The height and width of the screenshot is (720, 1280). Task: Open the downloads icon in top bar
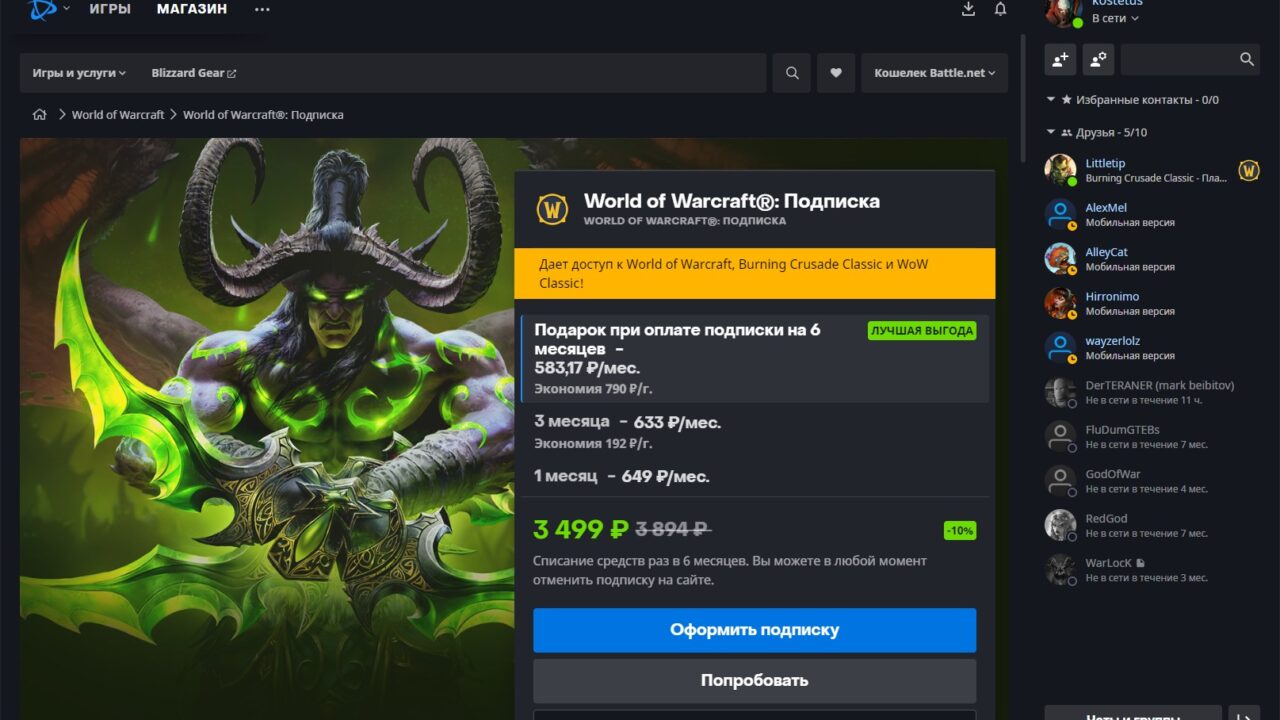click(x=968, y=9)
